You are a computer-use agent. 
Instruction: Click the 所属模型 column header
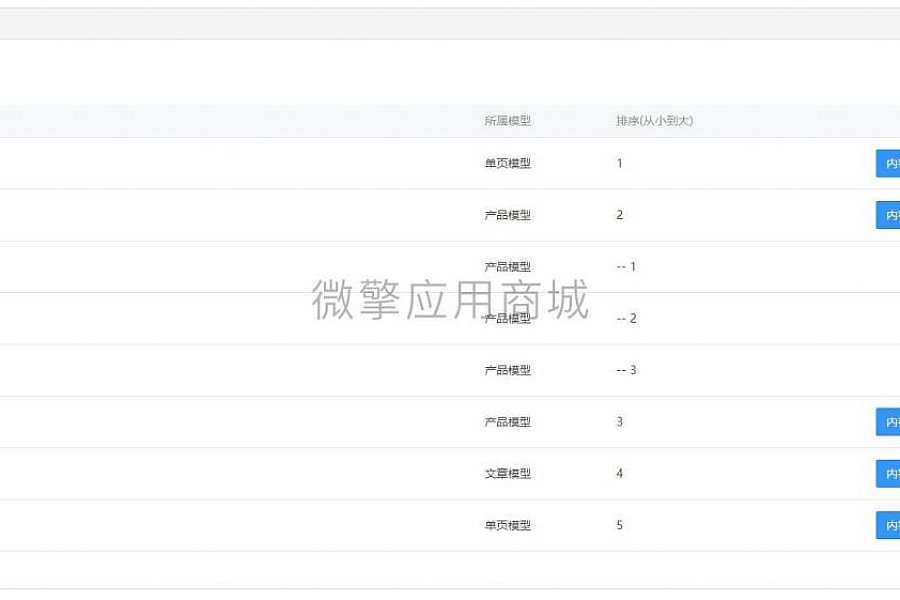(507, 121)
